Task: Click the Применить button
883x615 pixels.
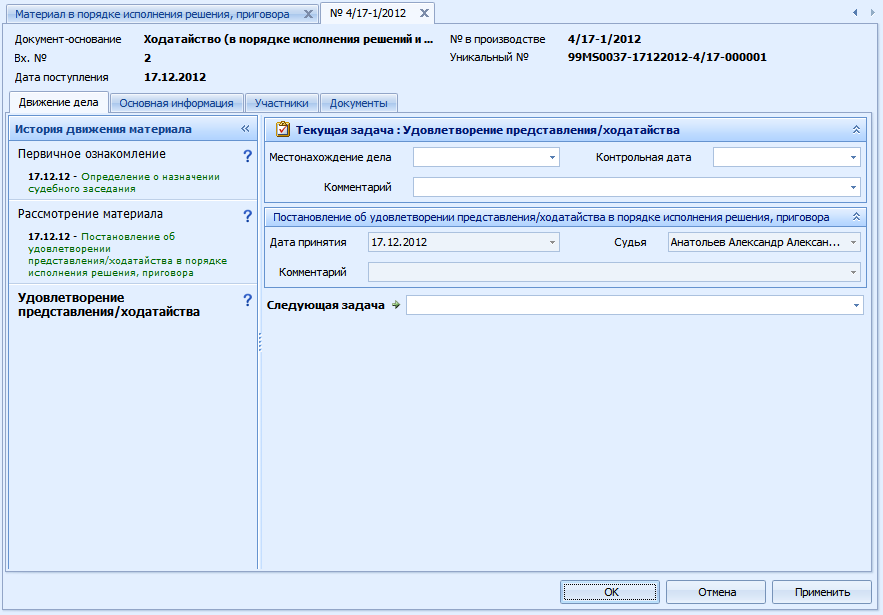Action: coord(822,592)
